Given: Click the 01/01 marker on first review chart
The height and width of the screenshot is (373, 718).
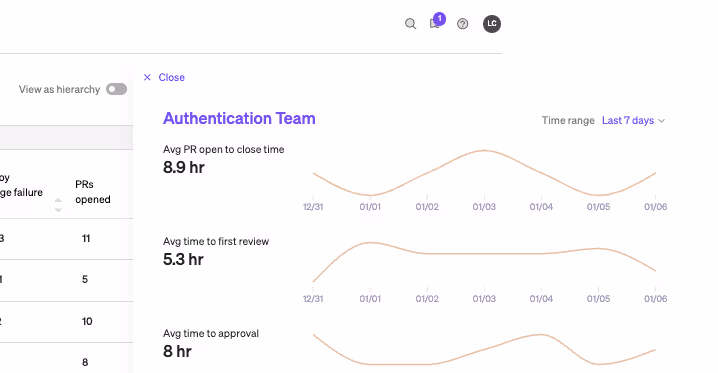Looking at the screenshot, I should 370,299.
